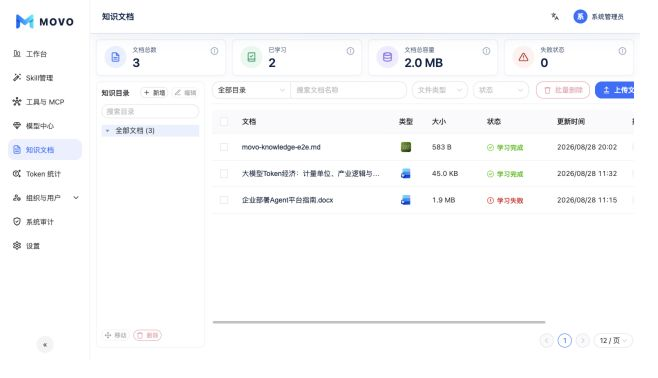Go to 工具与 MCP page

pos(45,102)
